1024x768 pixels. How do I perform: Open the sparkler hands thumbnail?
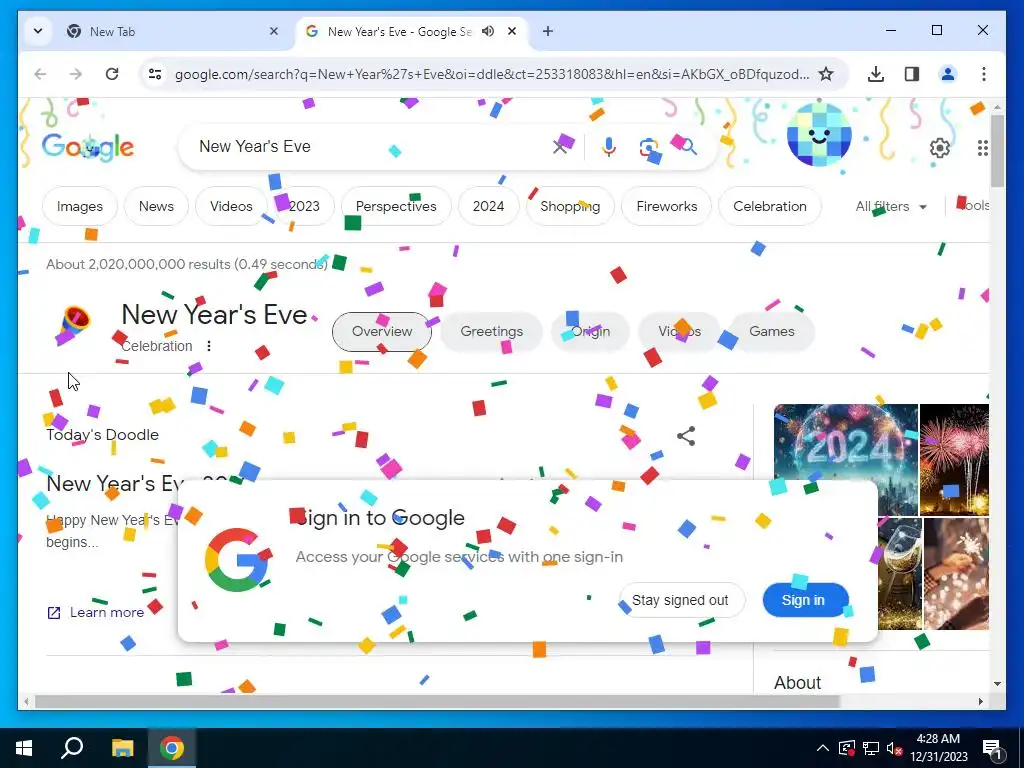(x=956, y=574)
